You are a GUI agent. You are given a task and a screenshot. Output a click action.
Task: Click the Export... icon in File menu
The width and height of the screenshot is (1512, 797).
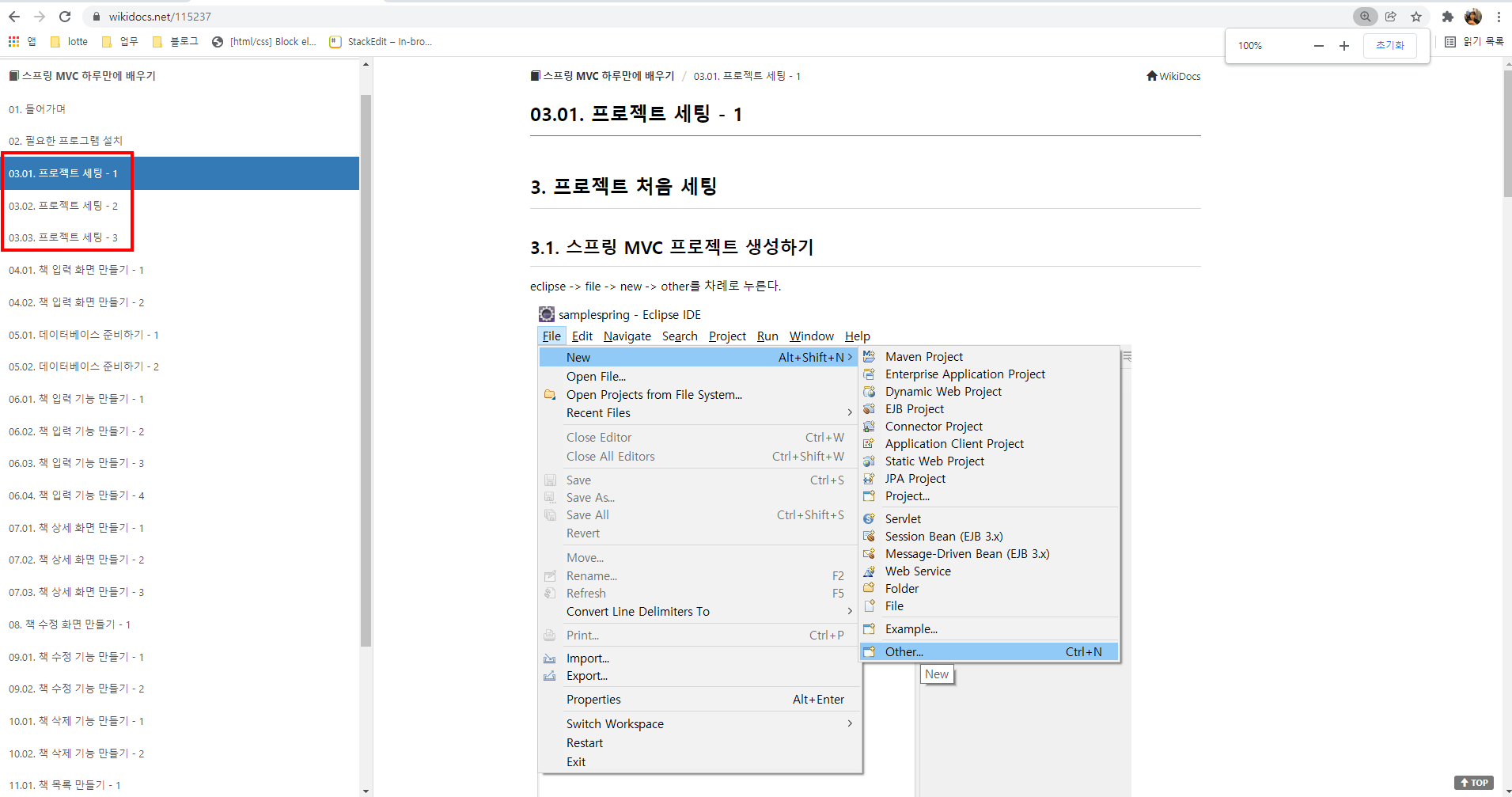[x=550, y=676]
